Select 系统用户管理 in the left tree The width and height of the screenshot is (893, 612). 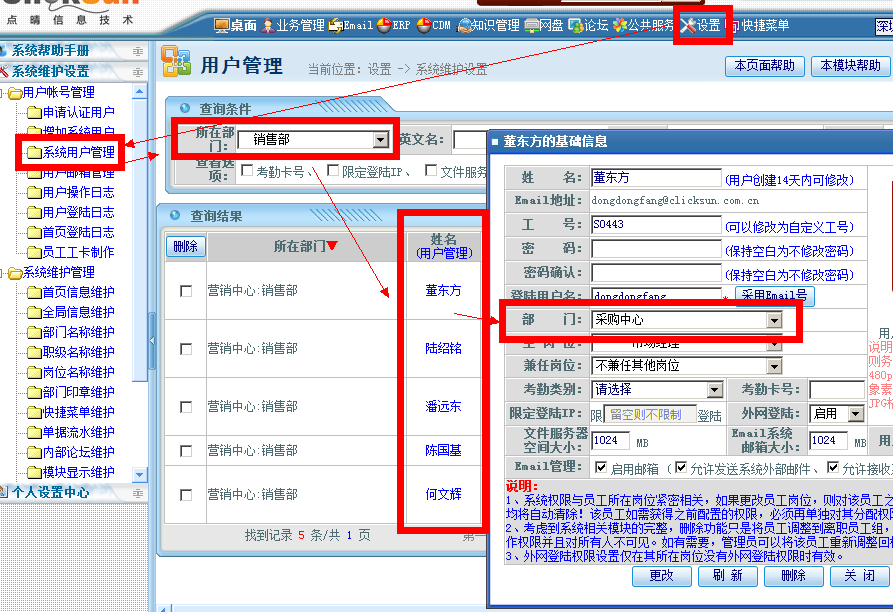(77, 152)
